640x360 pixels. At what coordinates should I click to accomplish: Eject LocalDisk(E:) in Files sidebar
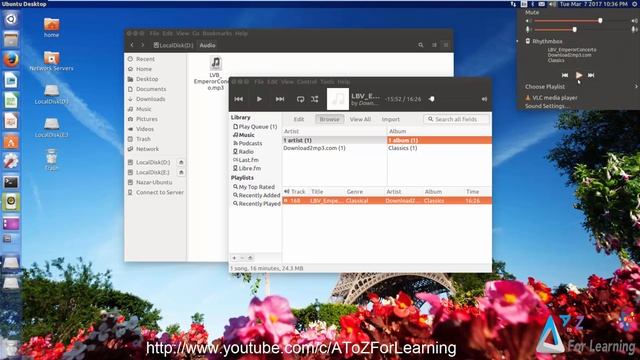point(181,172)
